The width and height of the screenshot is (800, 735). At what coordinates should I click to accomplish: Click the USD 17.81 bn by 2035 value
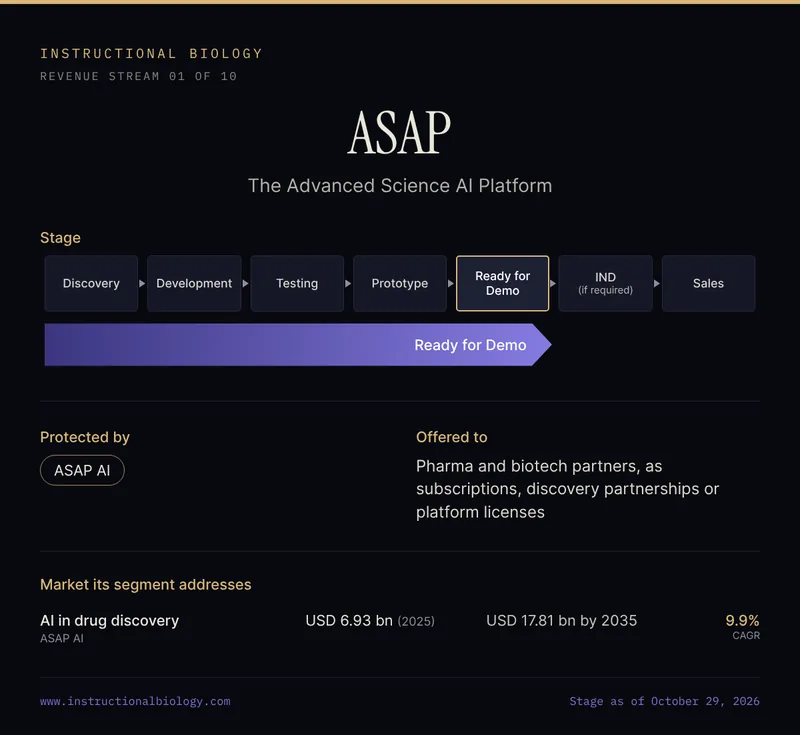(562, 621)
